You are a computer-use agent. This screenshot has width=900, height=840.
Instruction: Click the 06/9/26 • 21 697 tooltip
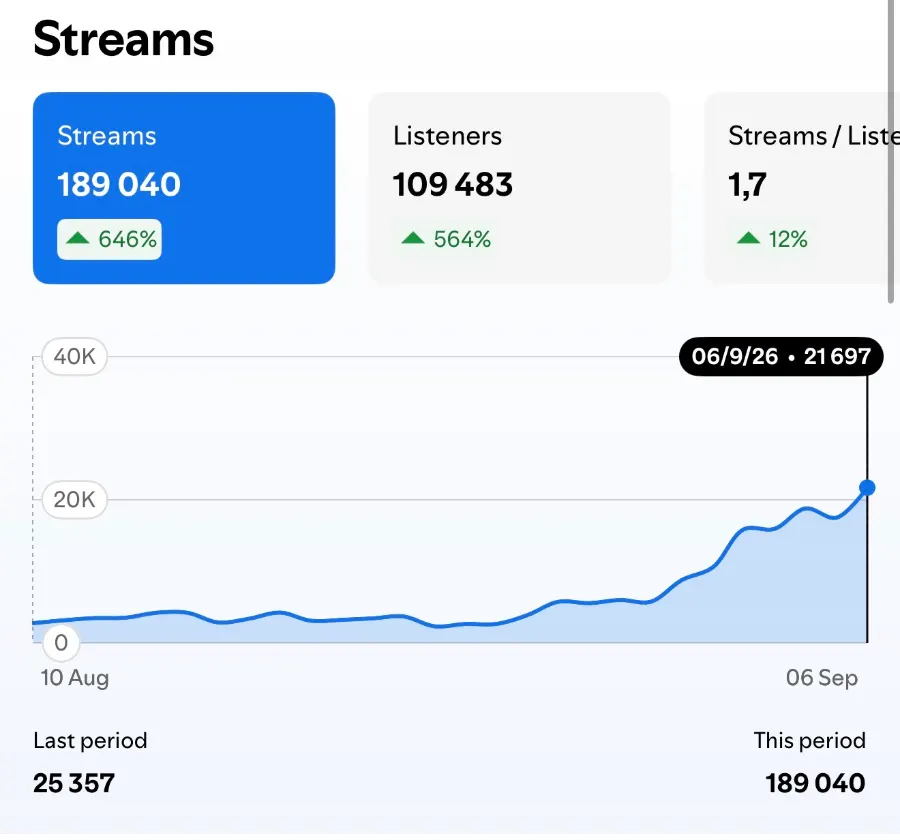pyautogui.click(x=781, y=357)
